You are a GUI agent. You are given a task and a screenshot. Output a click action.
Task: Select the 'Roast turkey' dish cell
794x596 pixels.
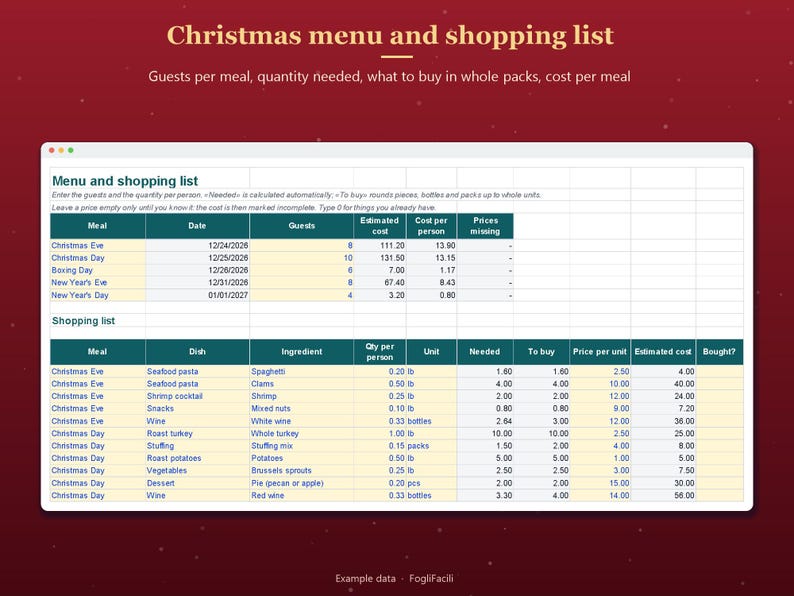[197, 433]
